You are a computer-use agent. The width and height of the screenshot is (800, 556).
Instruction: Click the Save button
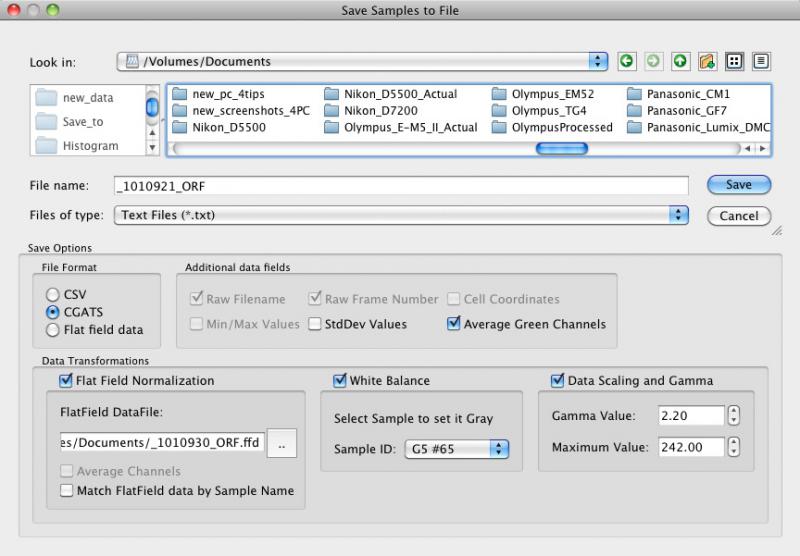(739, 185)
